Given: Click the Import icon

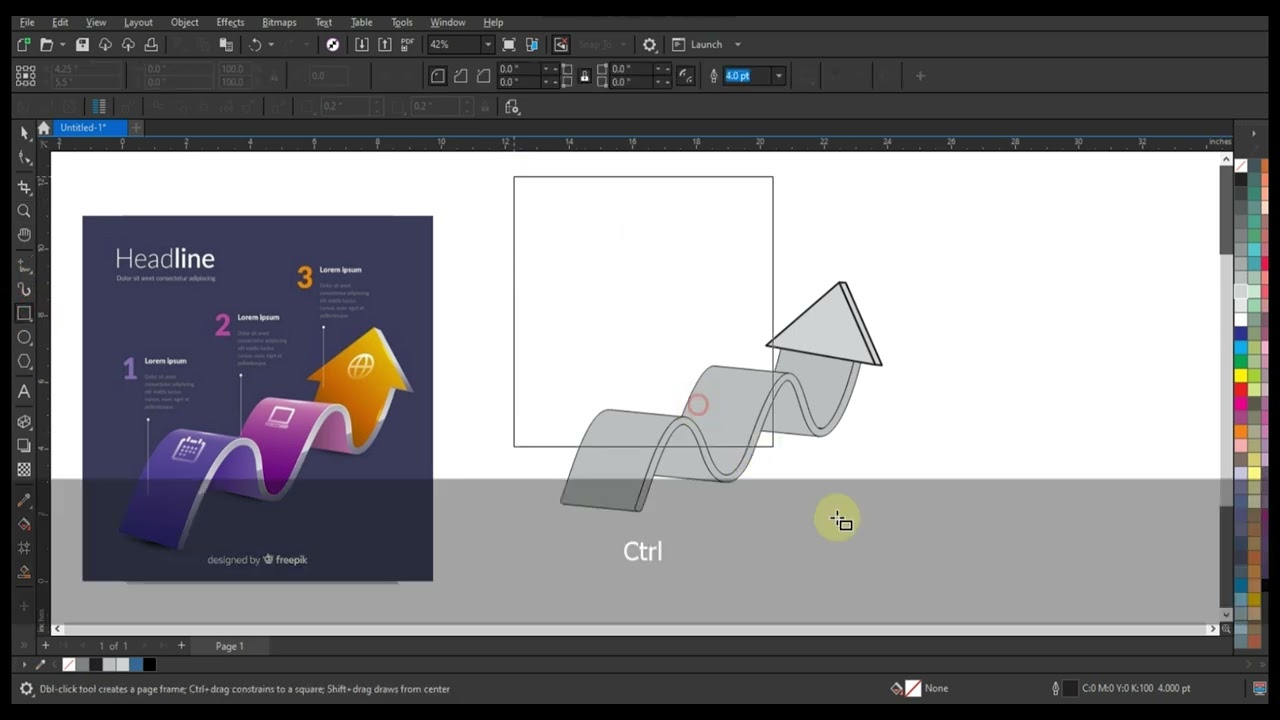Looking at the screenshot, I should click(x=361, y=44).
